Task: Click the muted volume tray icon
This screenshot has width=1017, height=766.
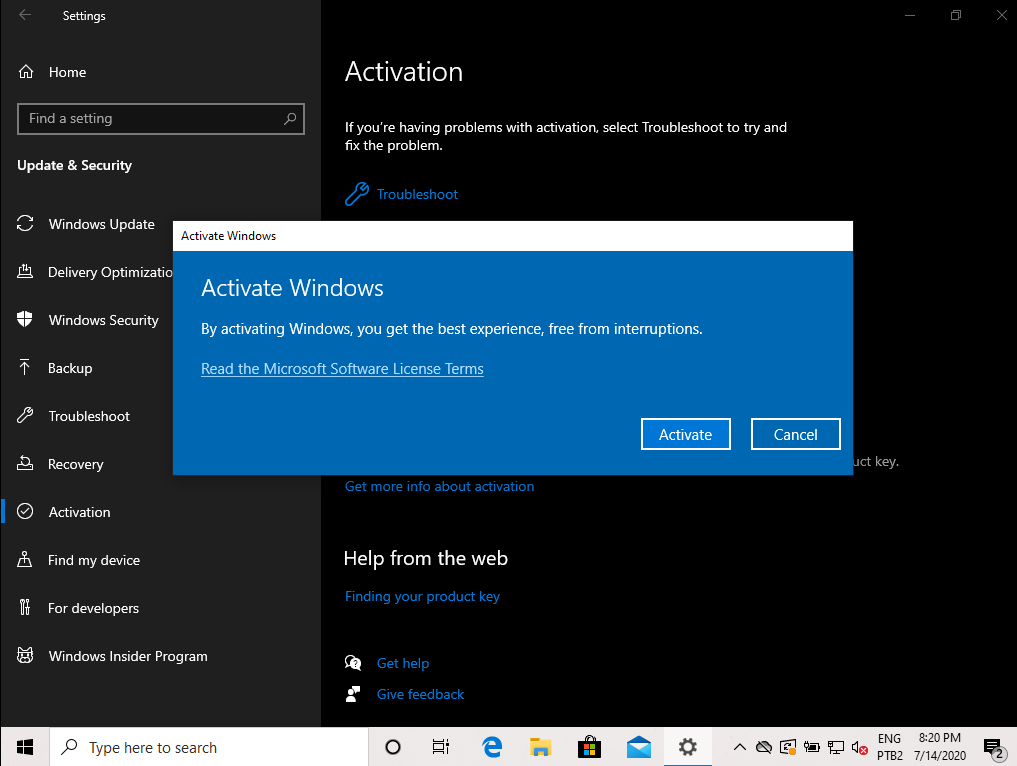Action: tap(859, 748)
